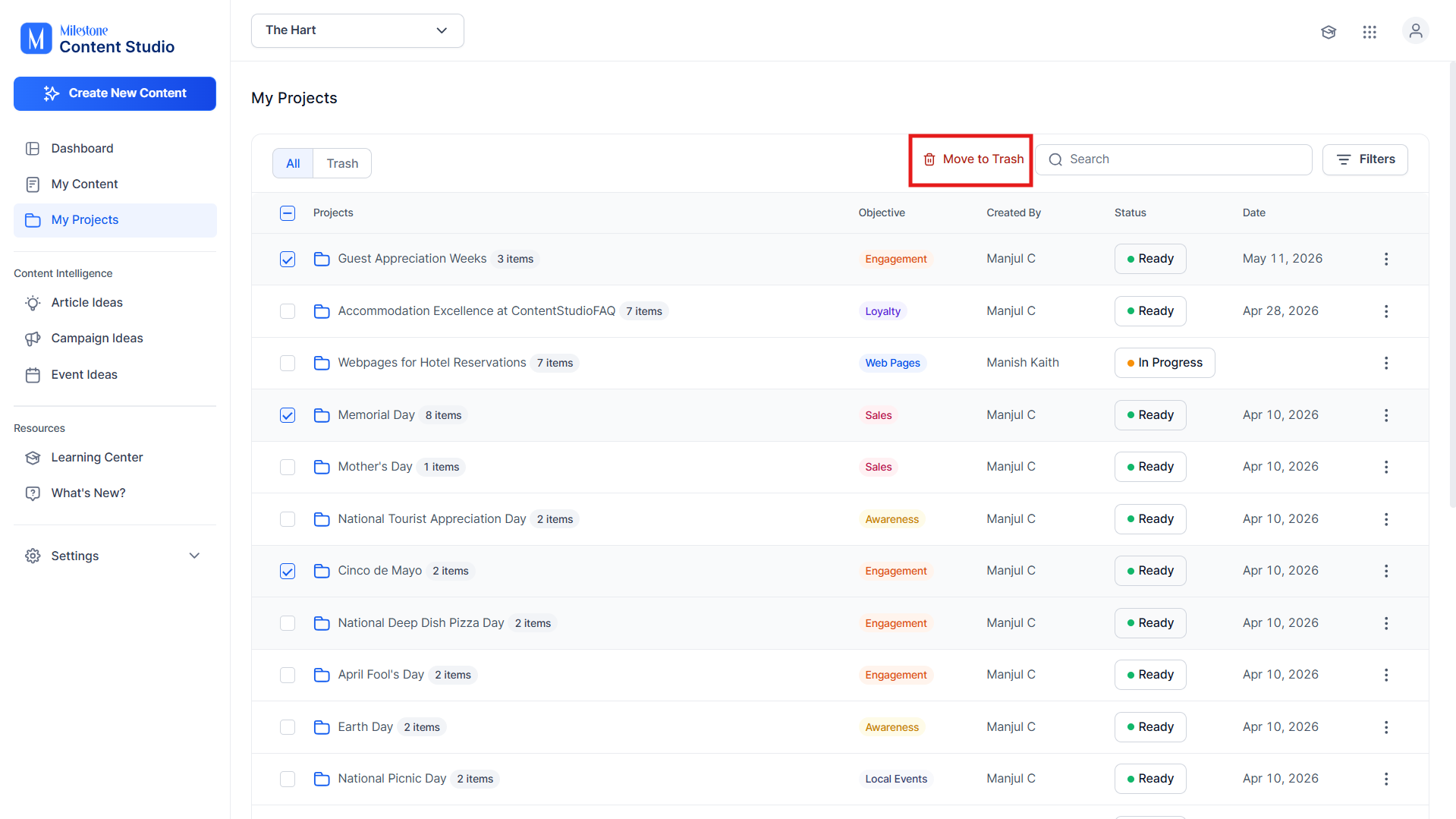Open the Ready status dropdown for Earth Day

tap(1150, 727)
